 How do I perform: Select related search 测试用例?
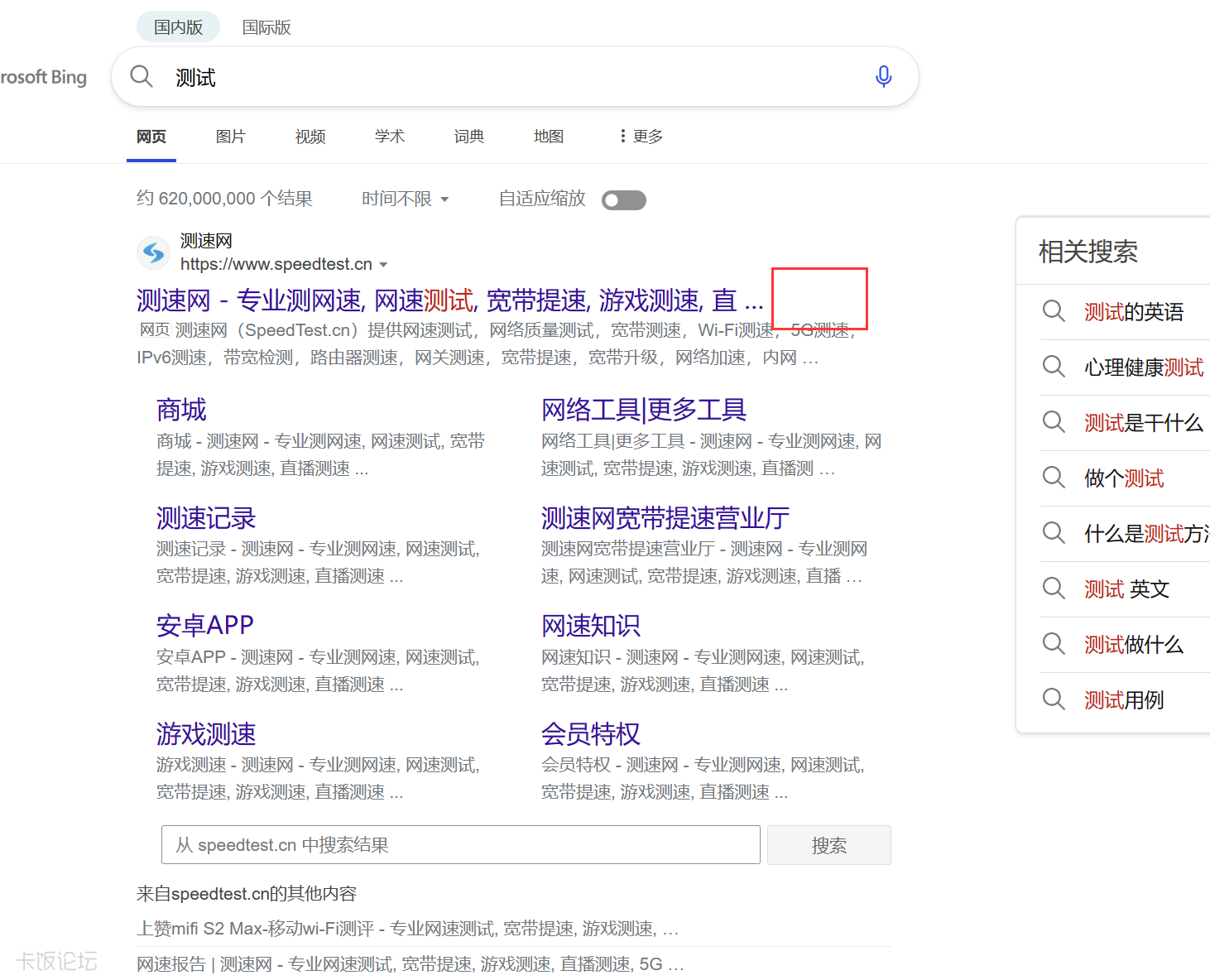(x=1124, y=700)
